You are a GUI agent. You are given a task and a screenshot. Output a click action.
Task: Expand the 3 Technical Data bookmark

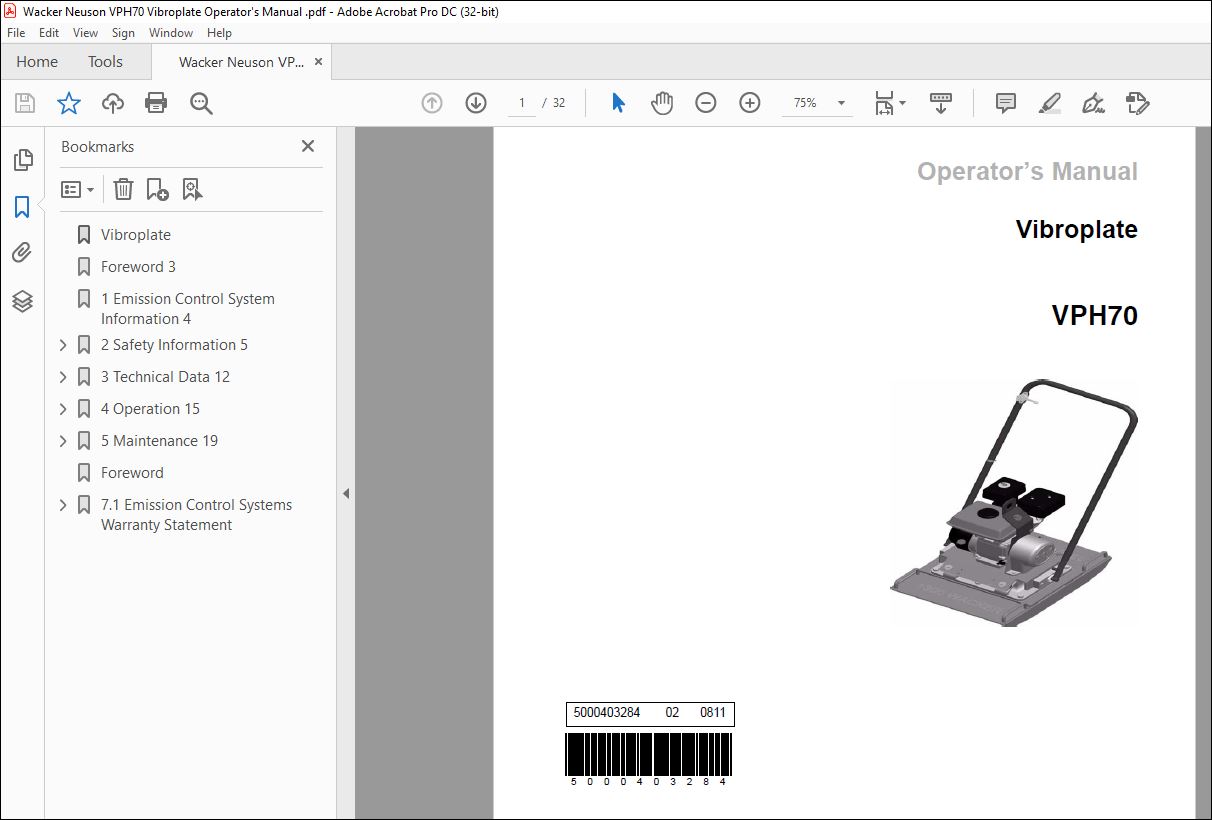click(x=63, y=377)
